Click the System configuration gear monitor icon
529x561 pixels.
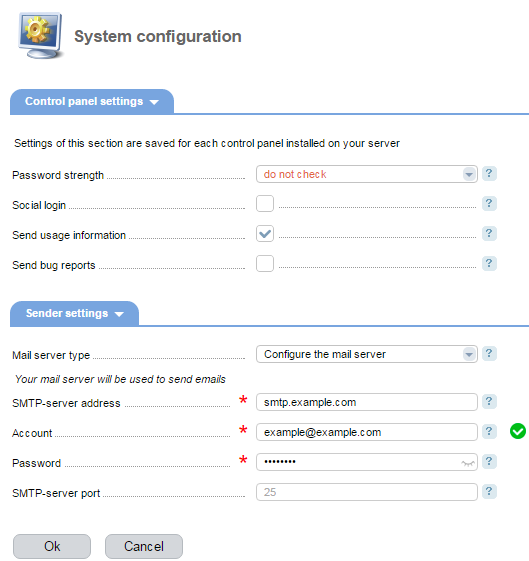click(x=40, y=35)
